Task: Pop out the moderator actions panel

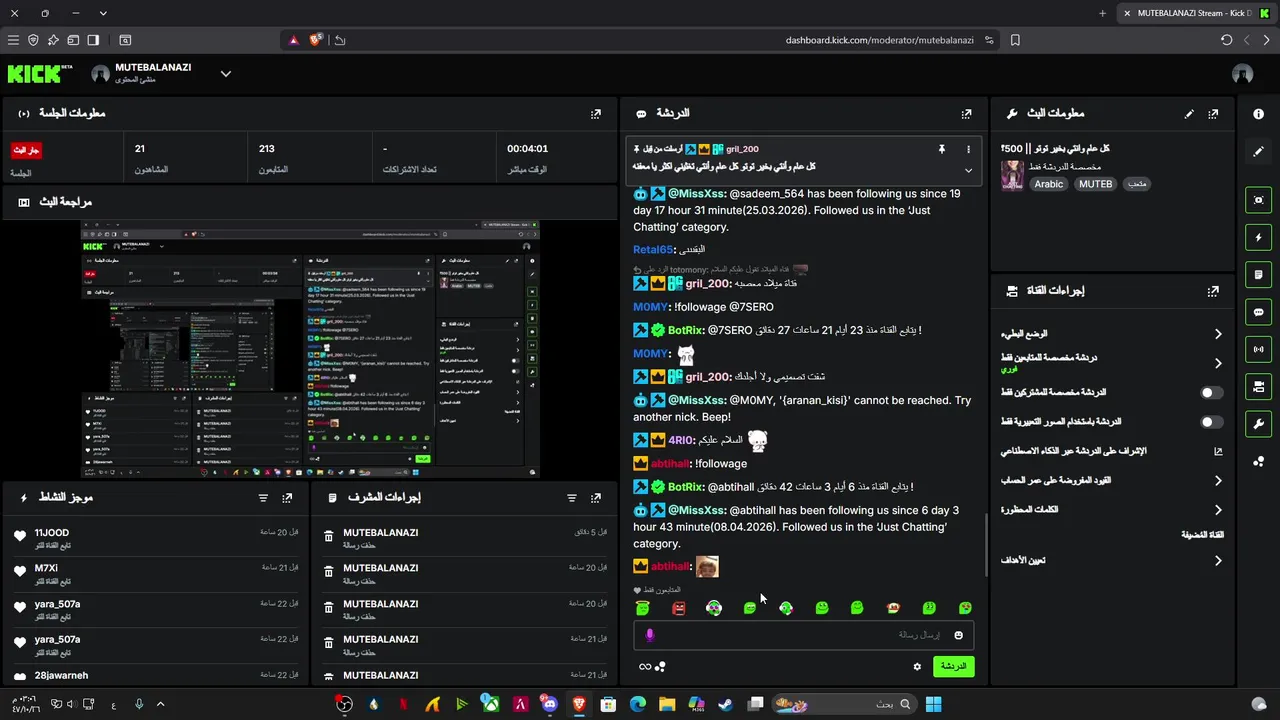Action: (596, 497)
